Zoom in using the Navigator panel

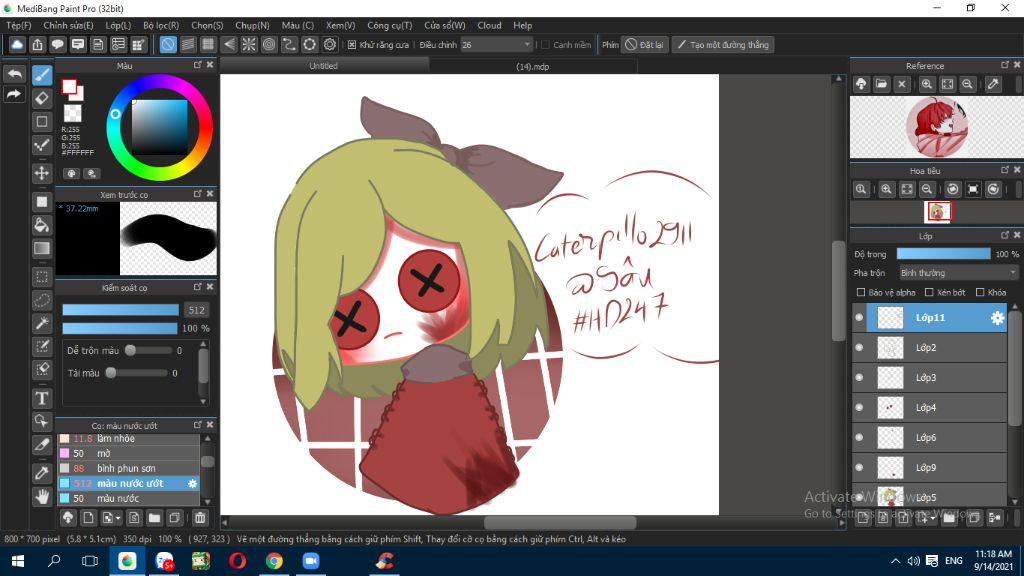point(886,189)
